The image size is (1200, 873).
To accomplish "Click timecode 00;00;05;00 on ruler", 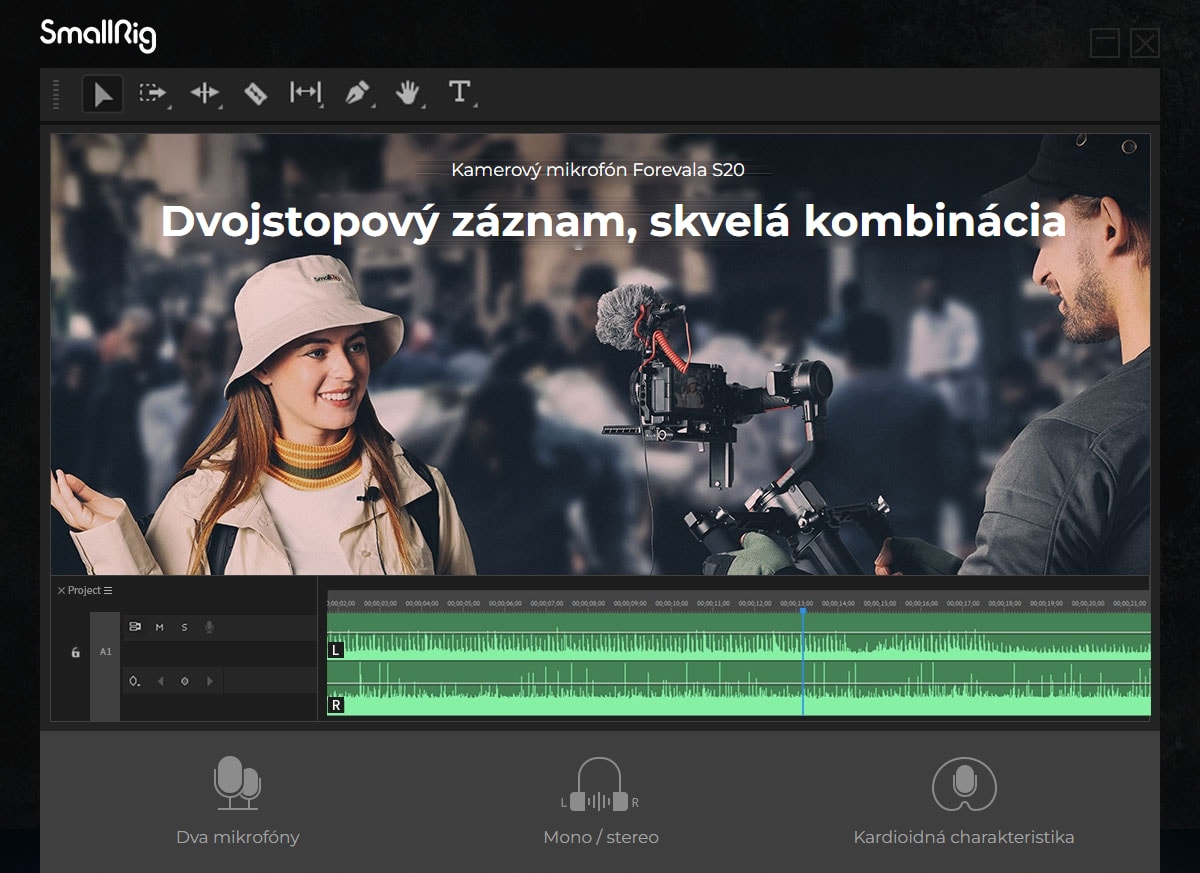I will coord(464,603).
